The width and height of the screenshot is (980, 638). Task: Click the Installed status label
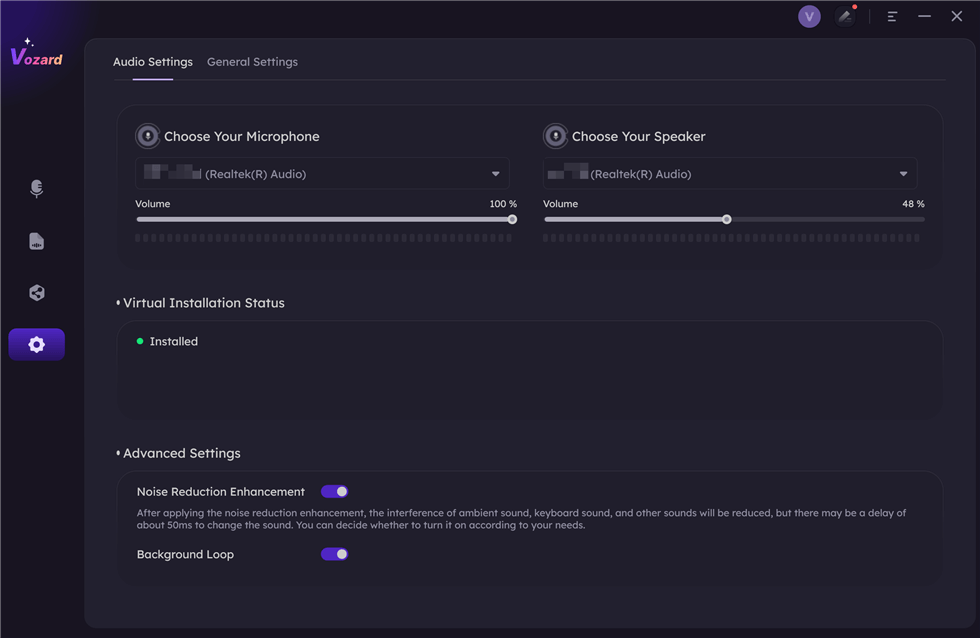click(x=173, y=342)
